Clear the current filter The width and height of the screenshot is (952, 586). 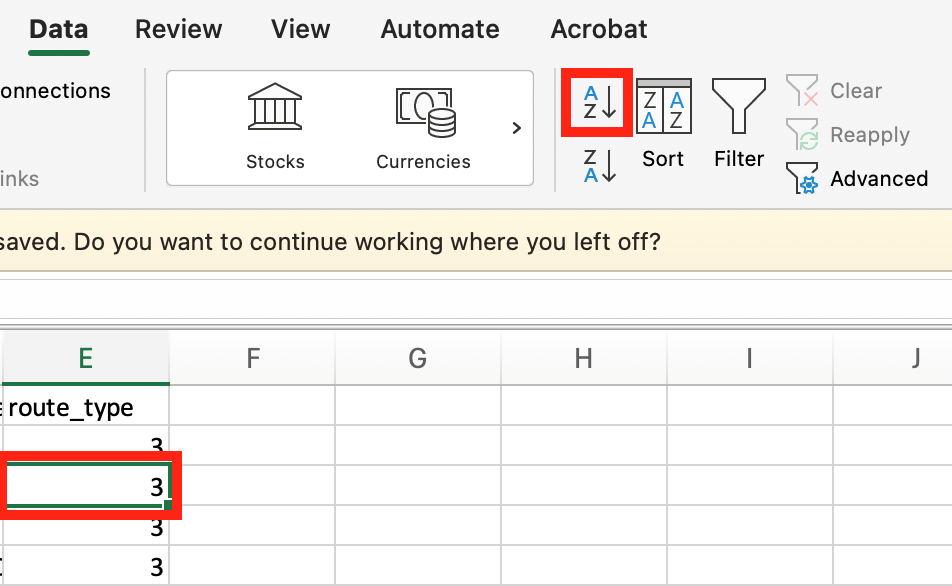point(835,90)
